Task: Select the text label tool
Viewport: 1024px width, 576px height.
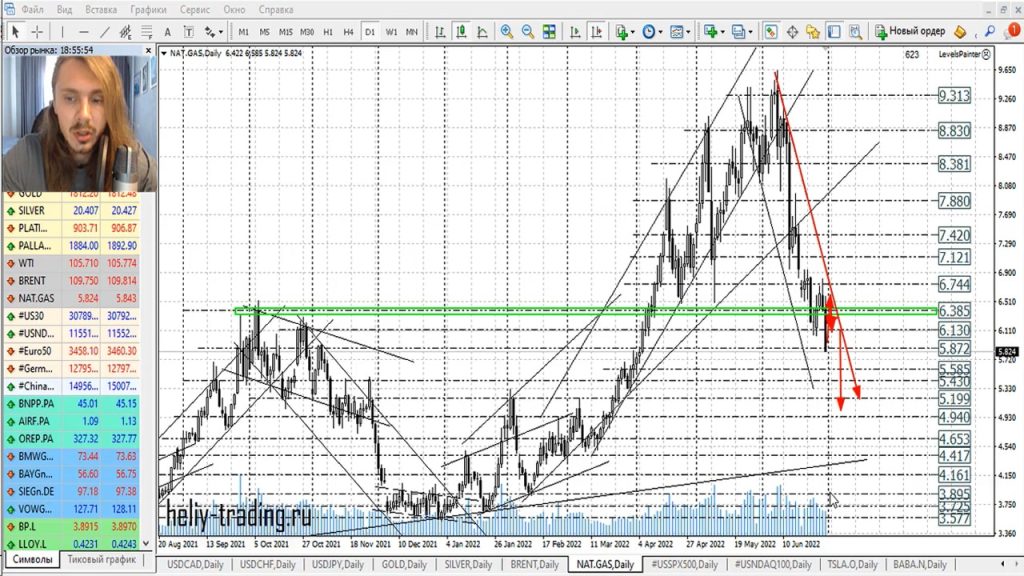Action: click(x=167, y=32)
